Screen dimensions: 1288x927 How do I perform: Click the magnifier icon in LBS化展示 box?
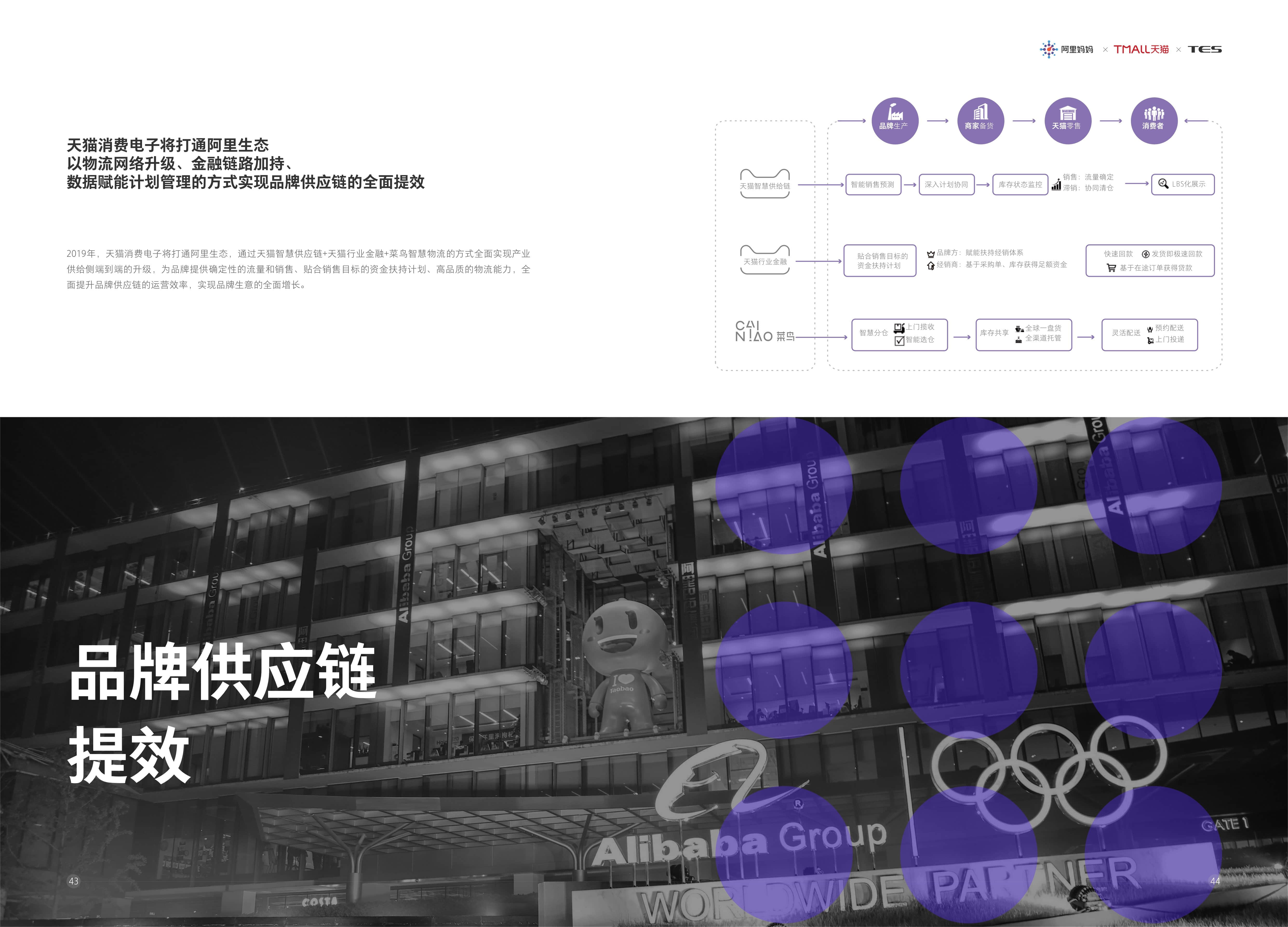(x=1163, y=184)
